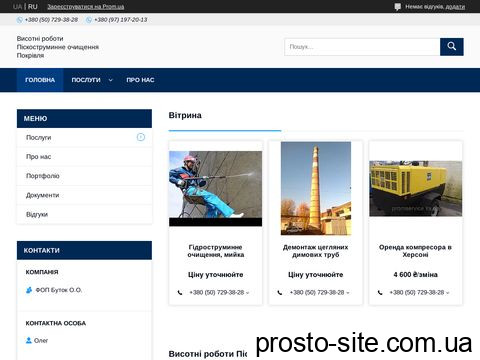Viewport: 480px width, 360px height.
Task: Click Ціну уточнюйте under Демонтаж цегляних труб
Action: point(316,275)
